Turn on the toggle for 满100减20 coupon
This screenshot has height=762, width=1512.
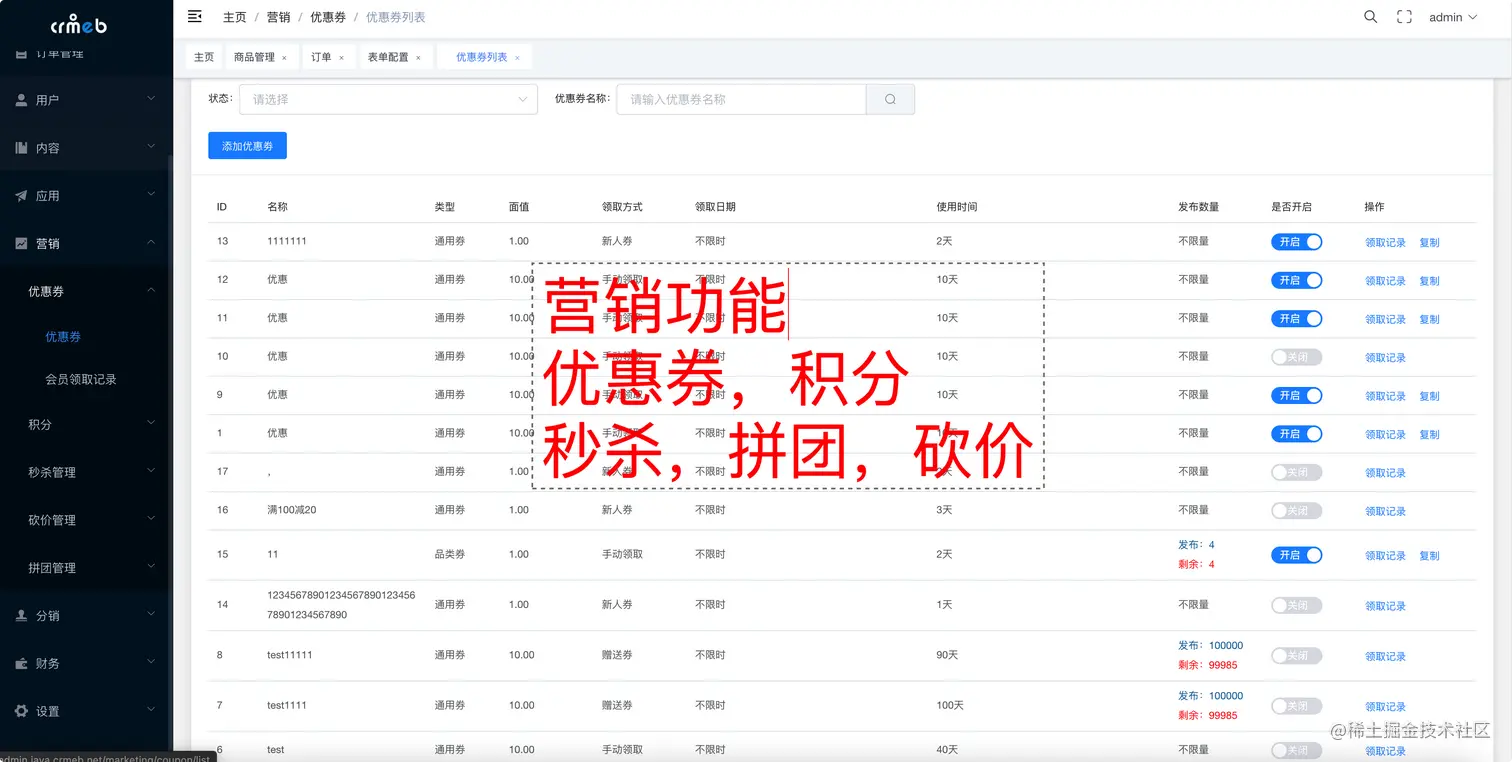tap(1296, 510)
